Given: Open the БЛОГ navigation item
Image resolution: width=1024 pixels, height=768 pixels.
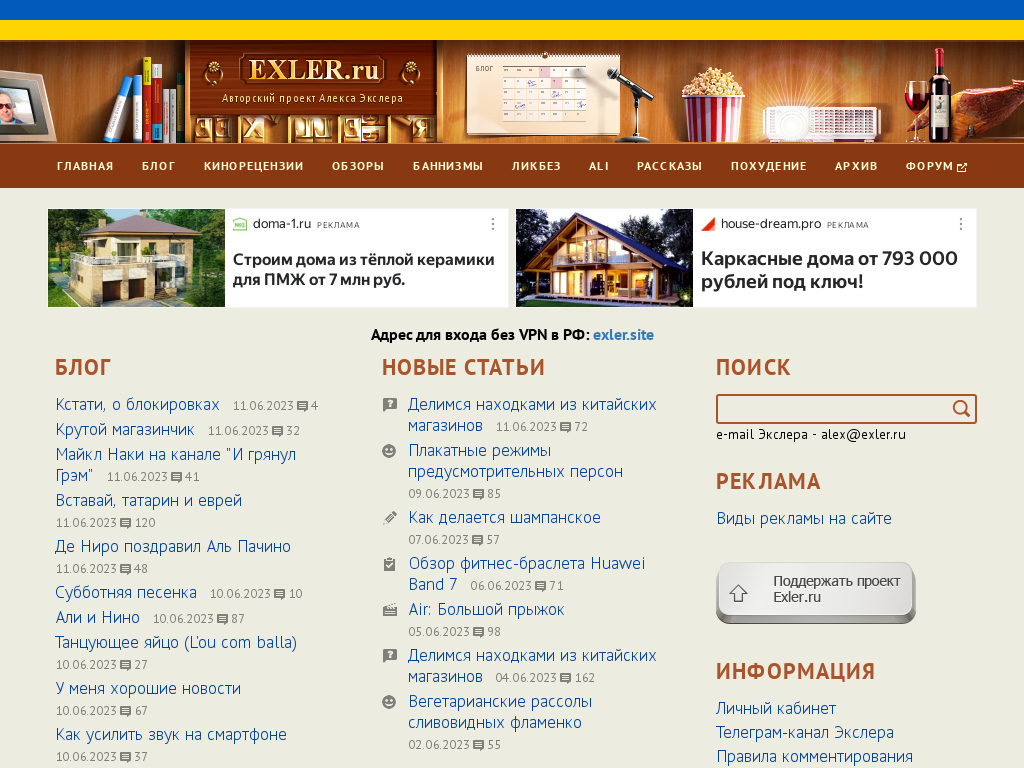Looking at the screenshot, I should tap(159, 167).
